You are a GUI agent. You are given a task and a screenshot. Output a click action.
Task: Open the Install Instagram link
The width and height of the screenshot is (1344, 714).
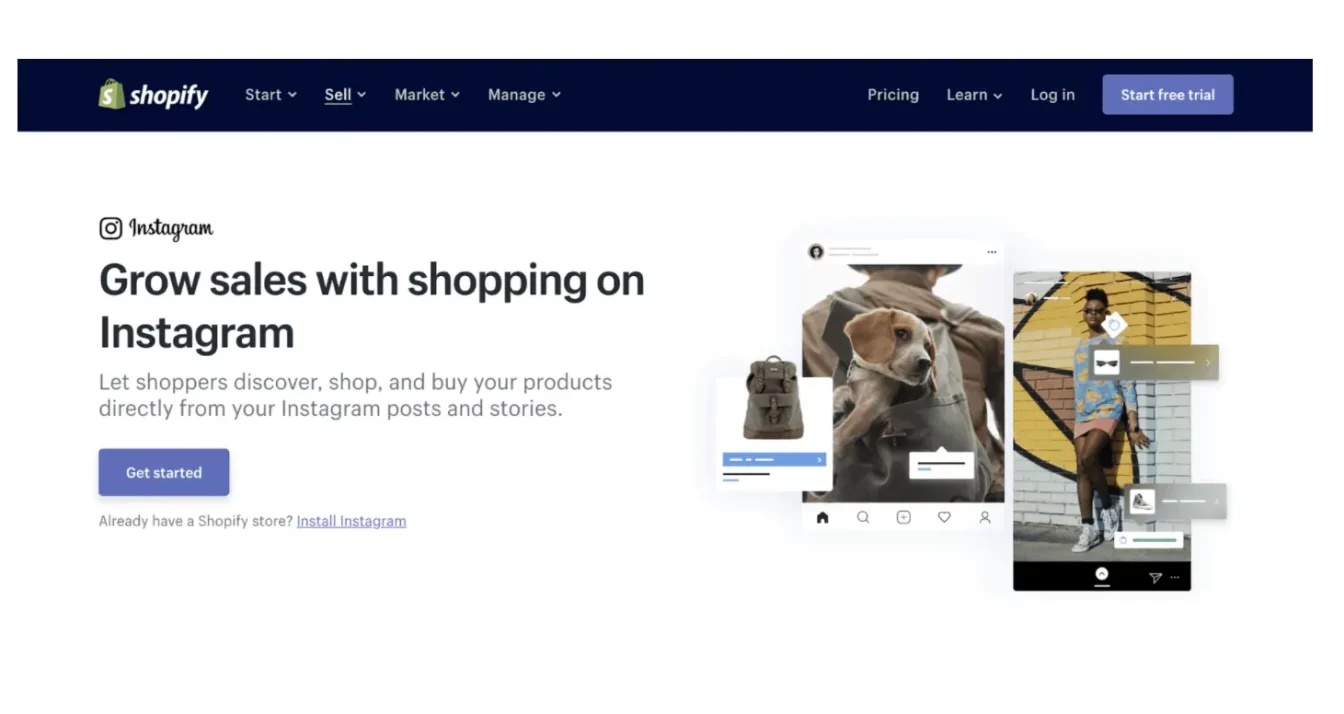click(351, 521)
